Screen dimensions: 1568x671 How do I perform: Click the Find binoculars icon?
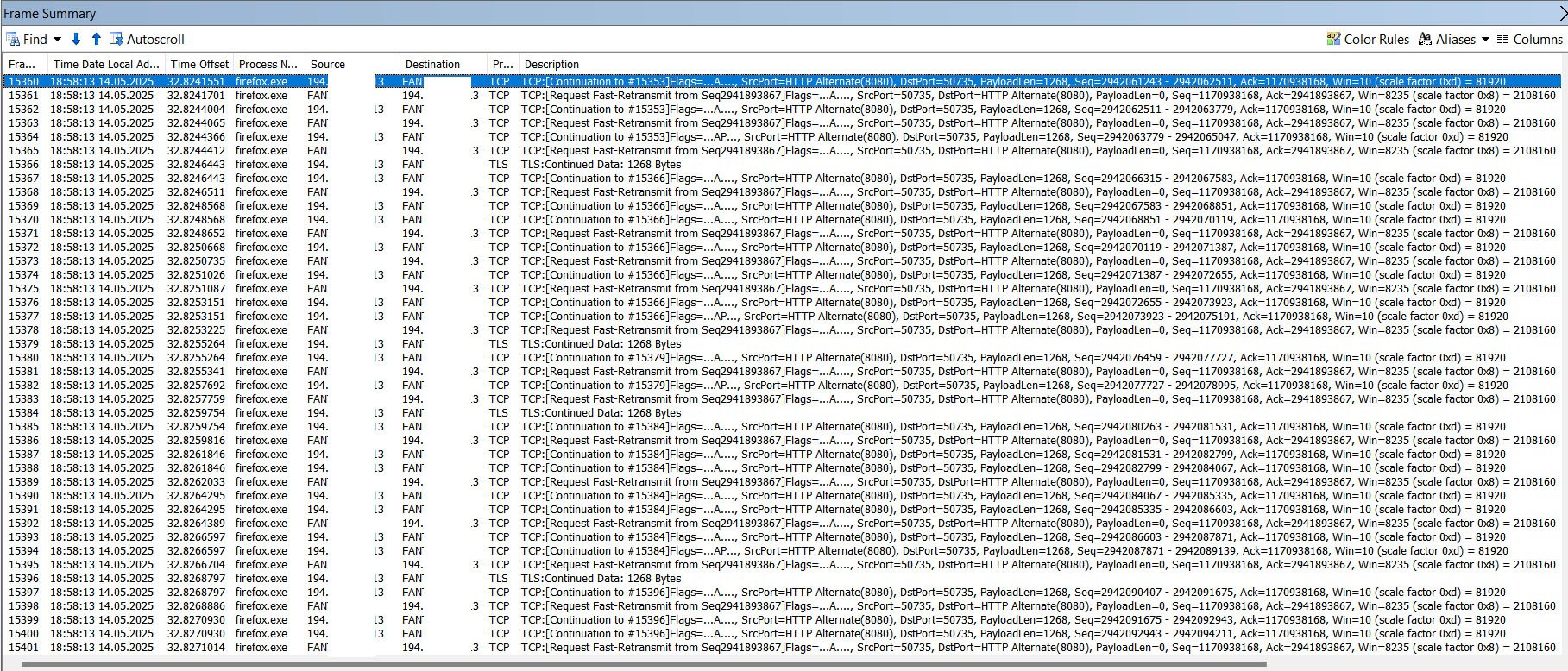pos(13,40)
